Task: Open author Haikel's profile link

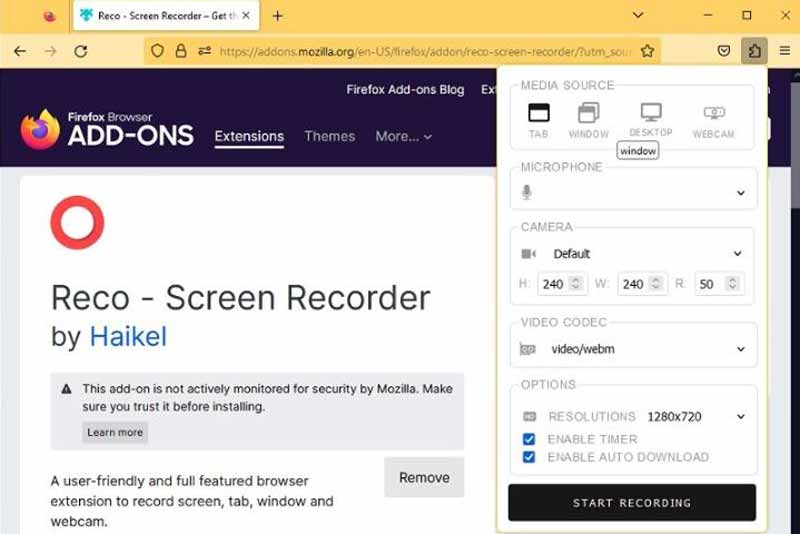Action: [128, 337]
